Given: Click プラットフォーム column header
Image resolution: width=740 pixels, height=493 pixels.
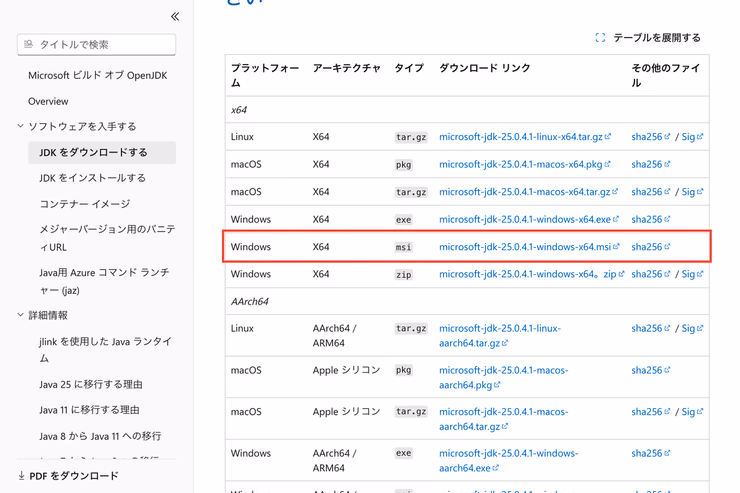Looking at the screenshot, I should tap(265, 75).
